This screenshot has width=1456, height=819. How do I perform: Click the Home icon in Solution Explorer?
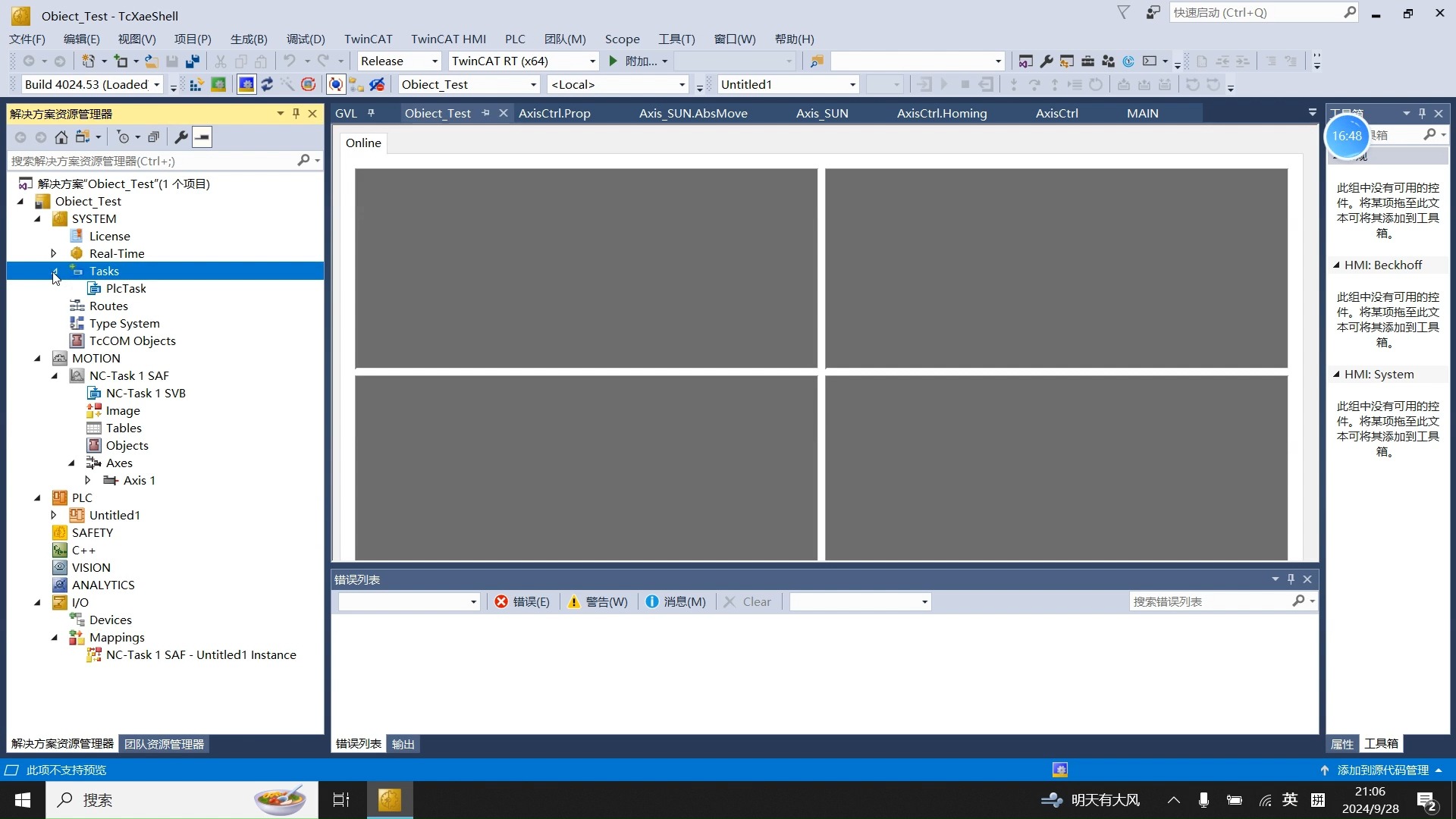(61, 137)
